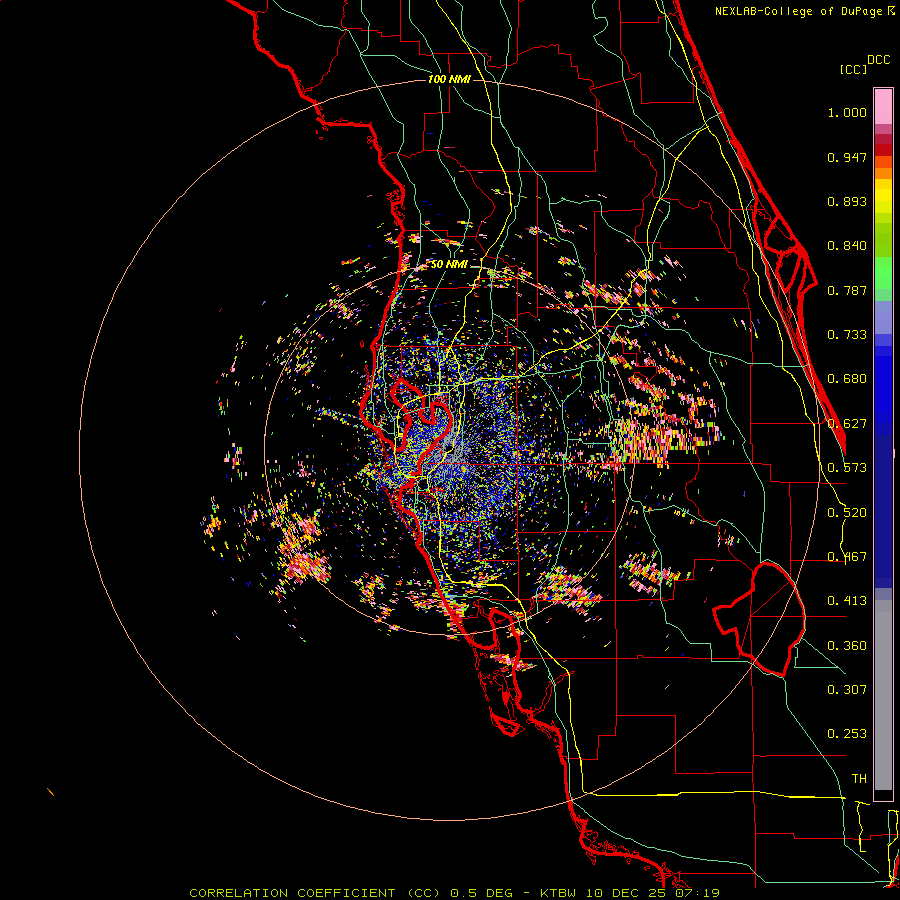Click the 0.413 scale value
900x900 pixels.
[x=847, y=601]
